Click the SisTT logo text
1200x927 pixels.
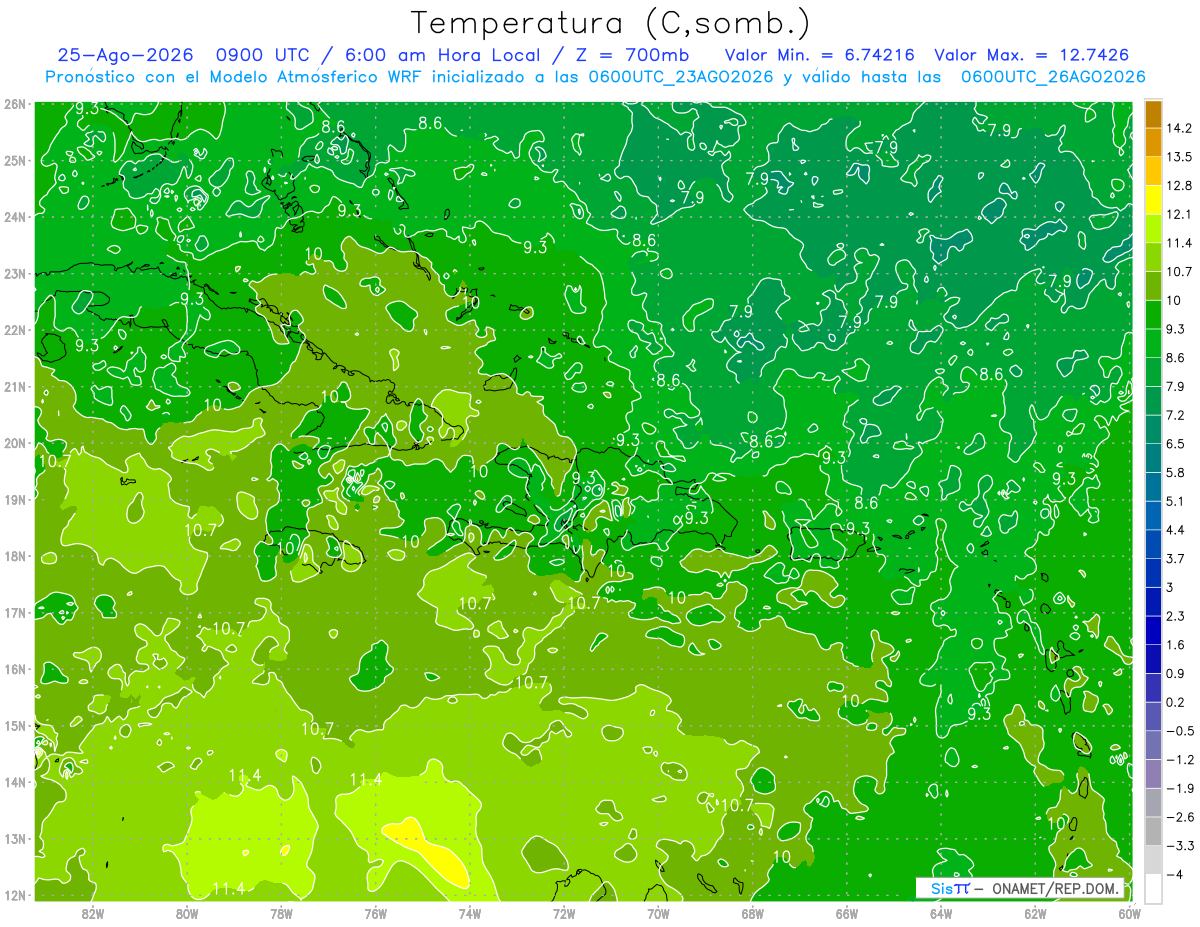pyautogui.click(x=949, y=888)
